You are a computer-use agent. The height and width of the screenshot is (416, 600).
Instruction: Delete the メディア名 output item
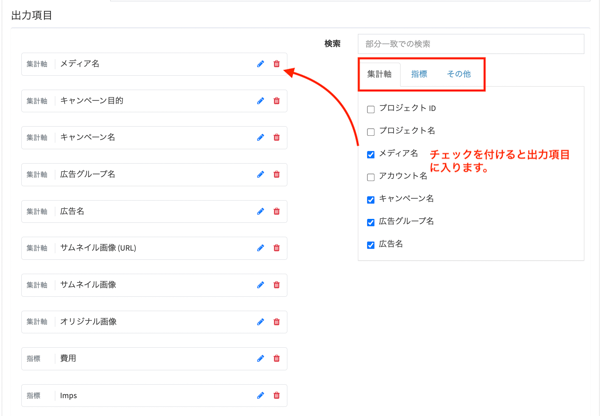[277, 64]
